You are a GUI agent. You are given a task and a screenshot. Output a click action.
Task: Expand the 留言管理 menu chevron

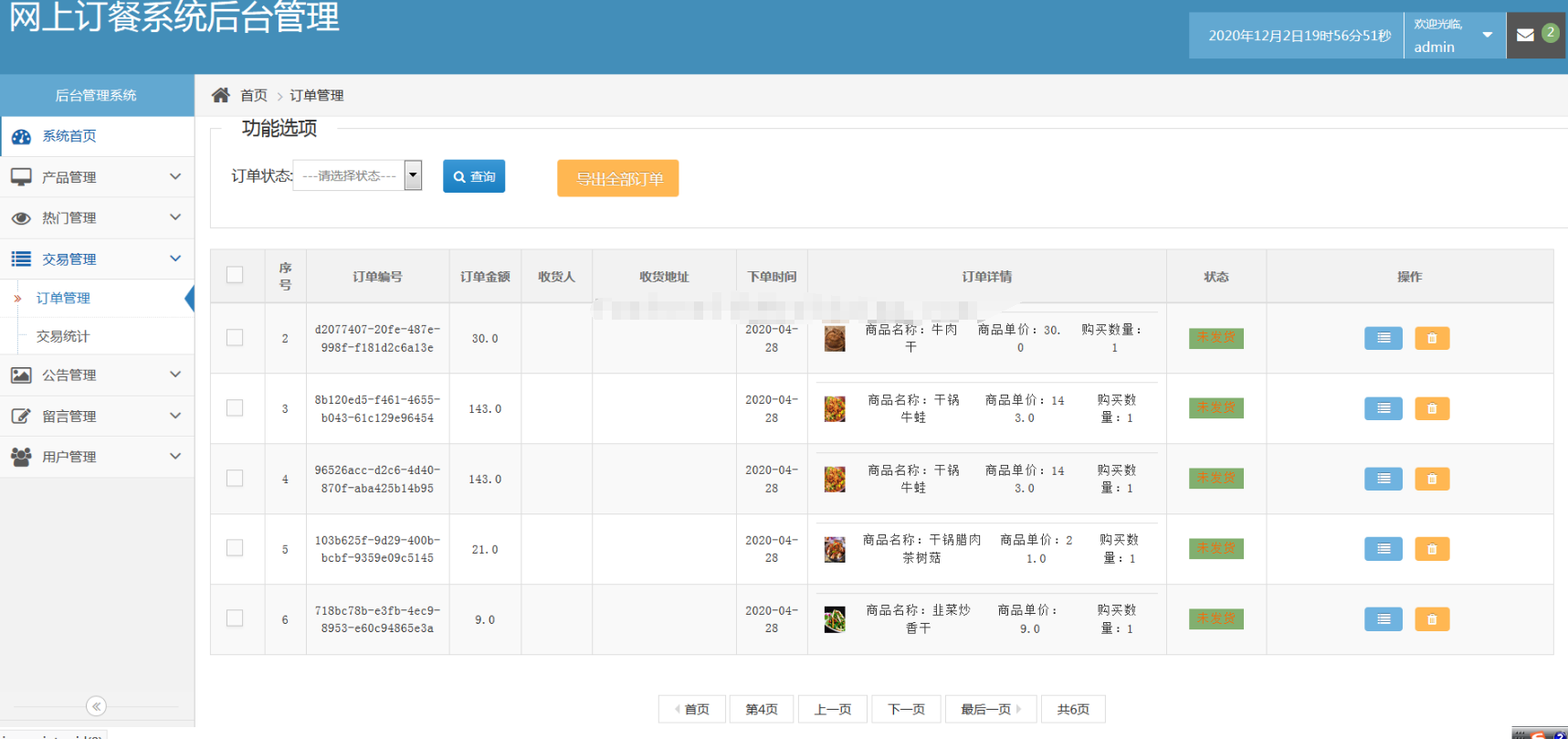tap(175, 416)
